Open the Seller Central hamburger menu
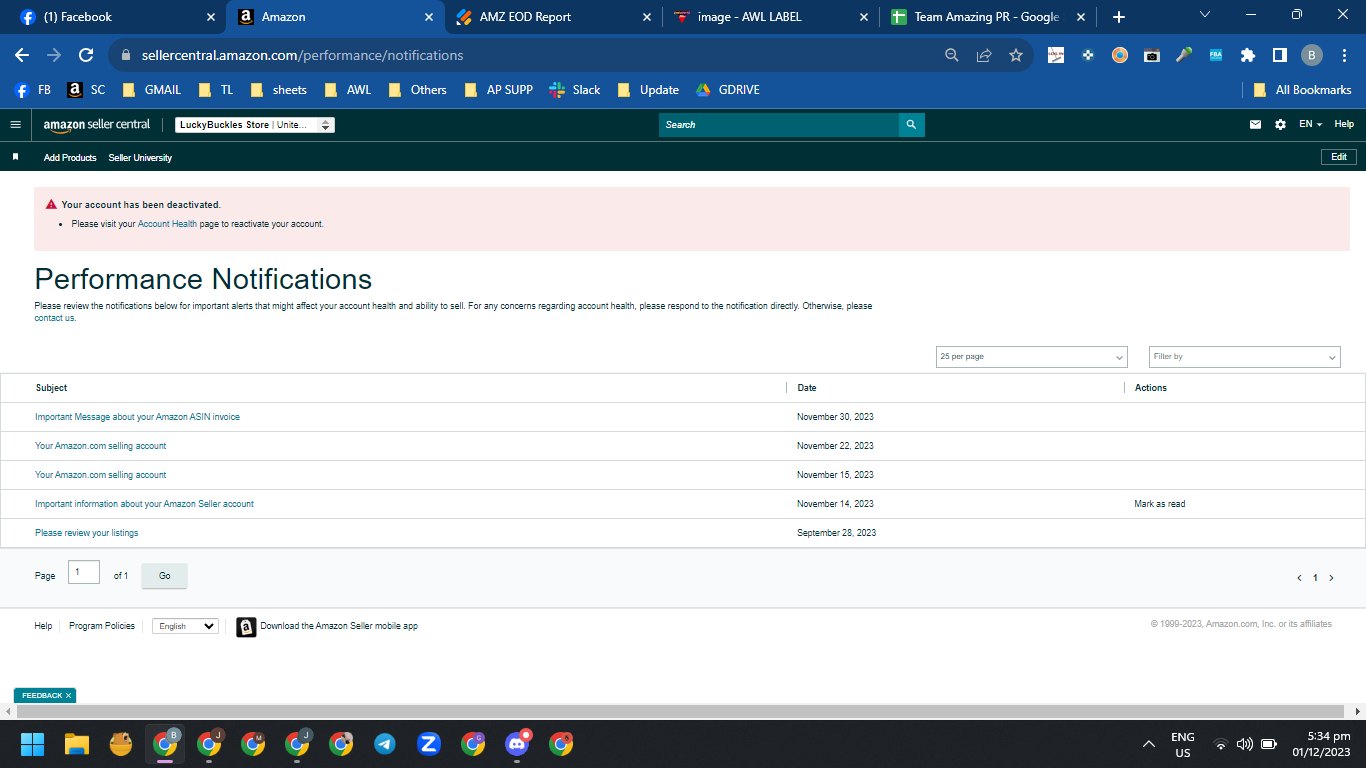The image size is (1366, 768). point(15,125)
